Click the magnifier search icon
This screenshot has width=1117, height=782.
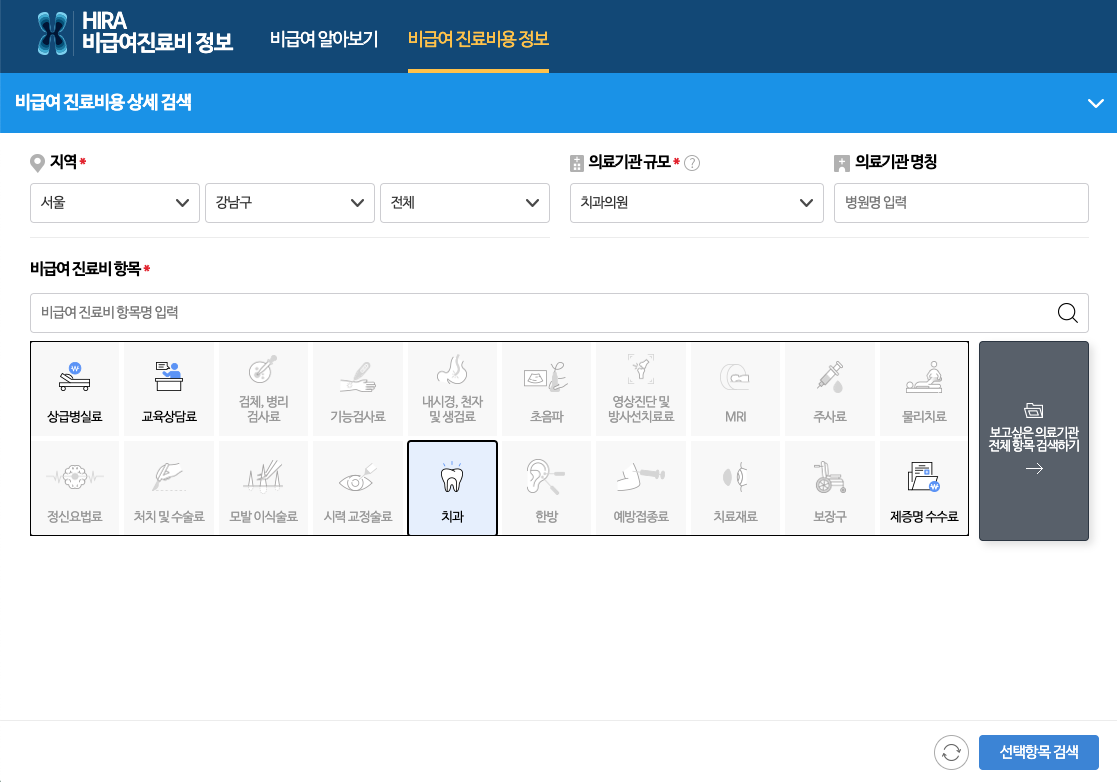(x=1070, y=312)
